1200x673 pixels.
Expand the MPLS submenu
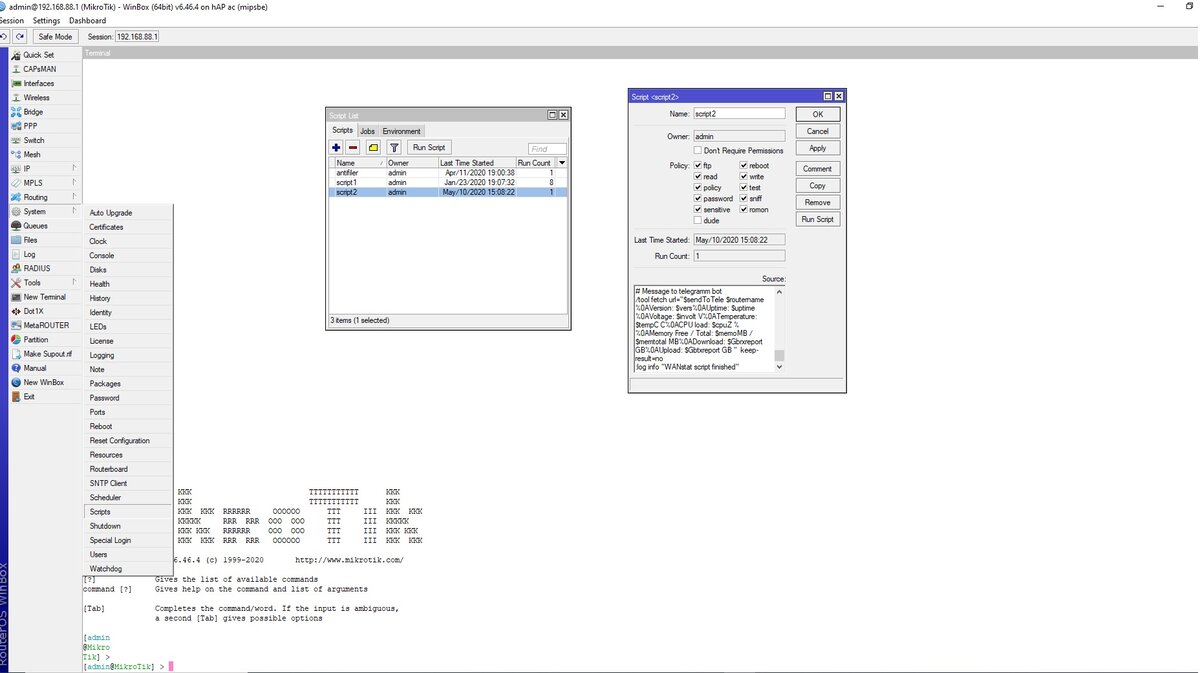[44, 183]
